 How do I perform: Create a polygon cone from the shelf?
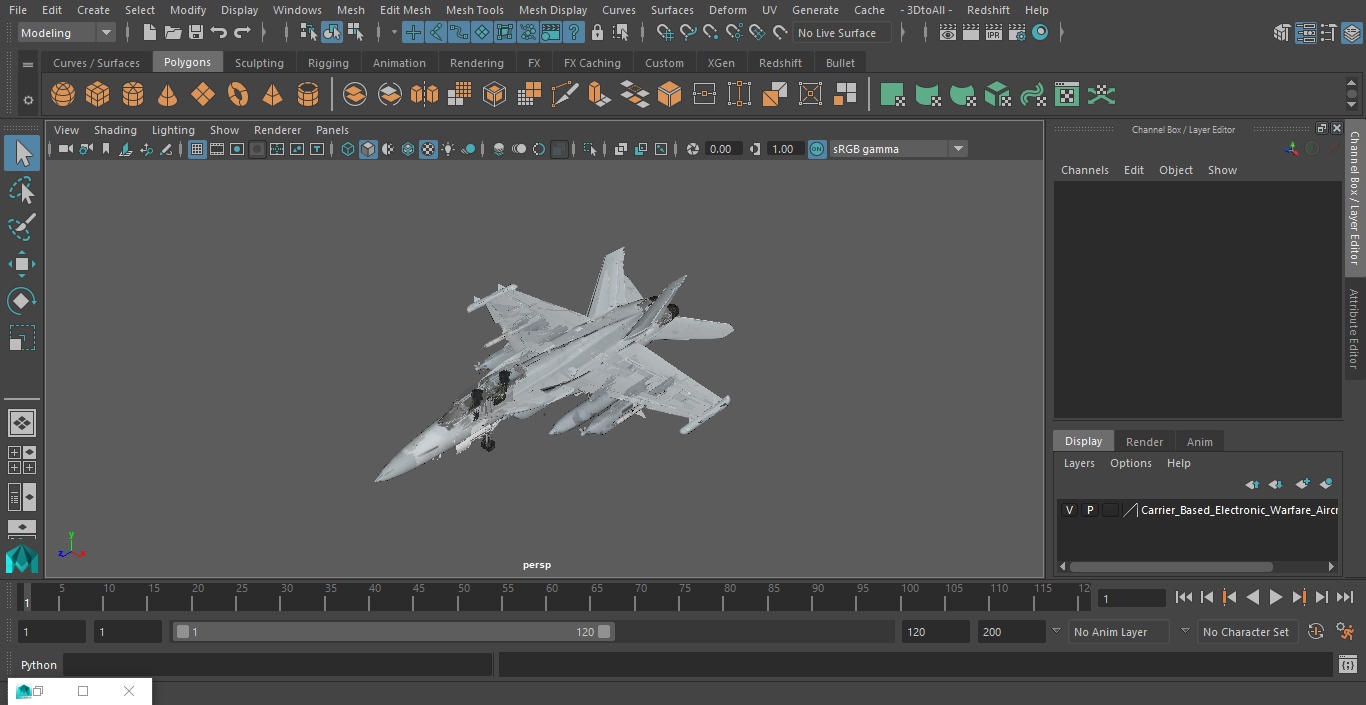click(168, 95)
